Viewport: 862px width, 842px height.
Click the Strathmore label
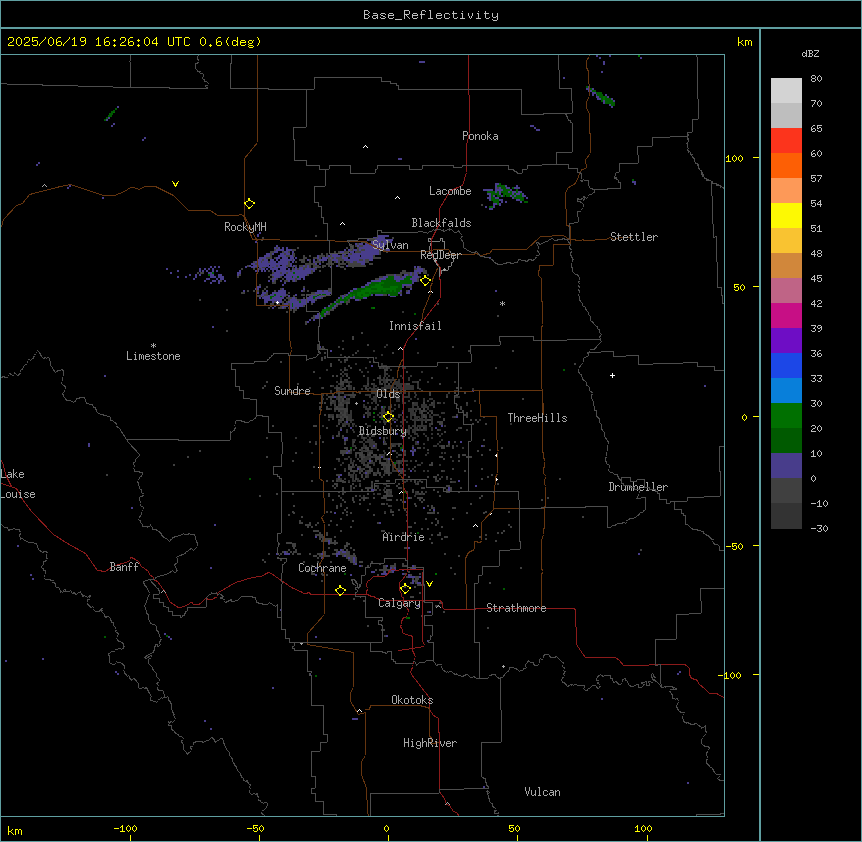click(x=516, y=608)
